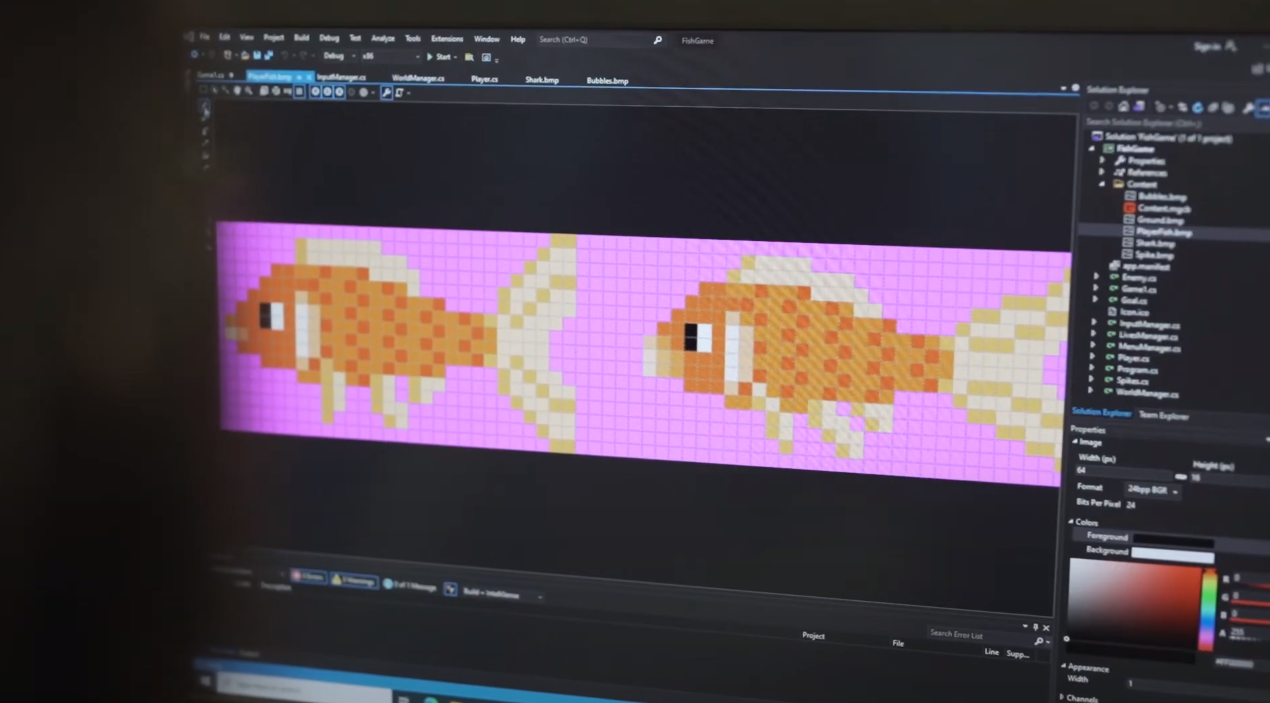1270x703 pixels.
Task: Open the Debug menu
Action: 329,38
